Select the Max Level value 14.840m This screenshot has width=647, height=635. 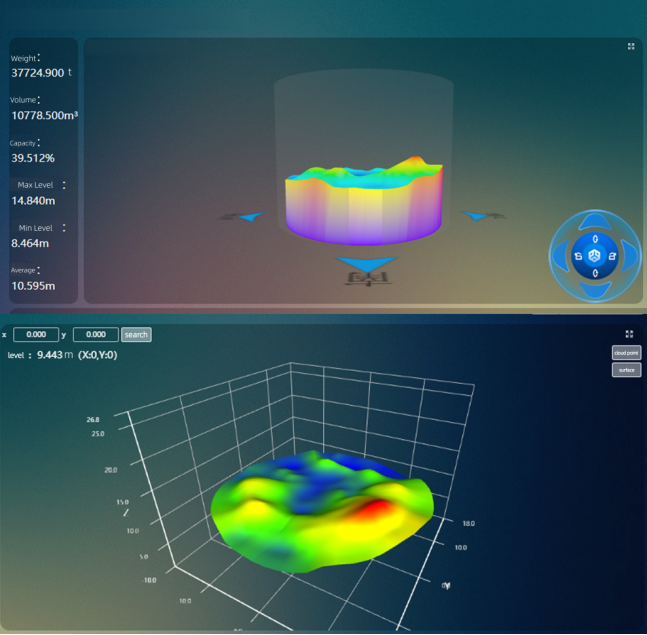click(x=33, y=201)
